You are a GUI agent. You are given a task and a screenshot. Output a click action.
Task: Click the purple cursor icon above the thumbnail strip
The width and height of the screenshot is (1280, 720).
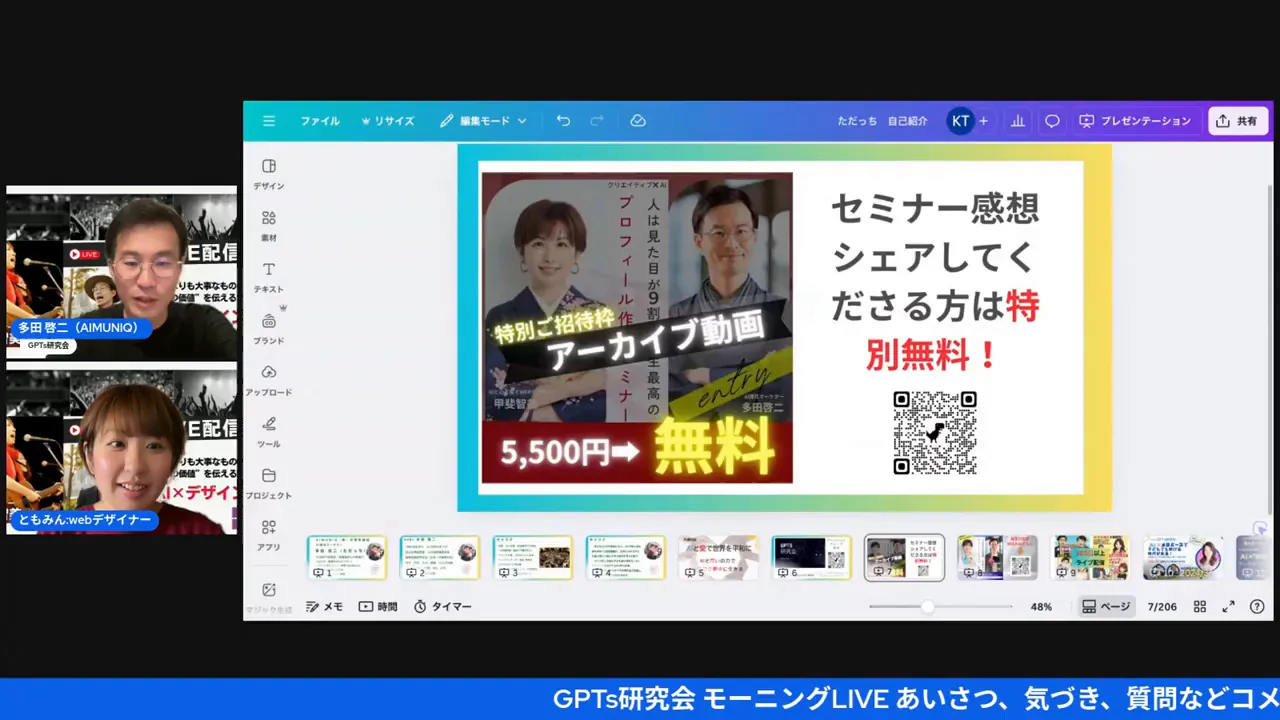pyautogui.click(x=1260, y=529)
